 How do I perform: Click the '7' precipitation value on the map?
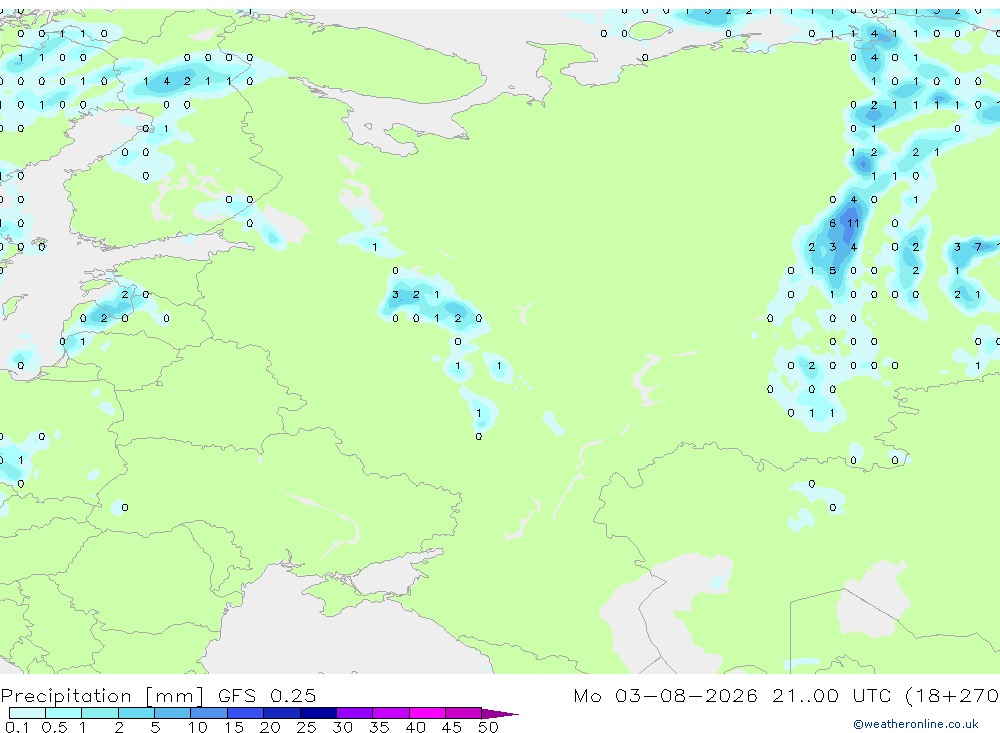978,247
